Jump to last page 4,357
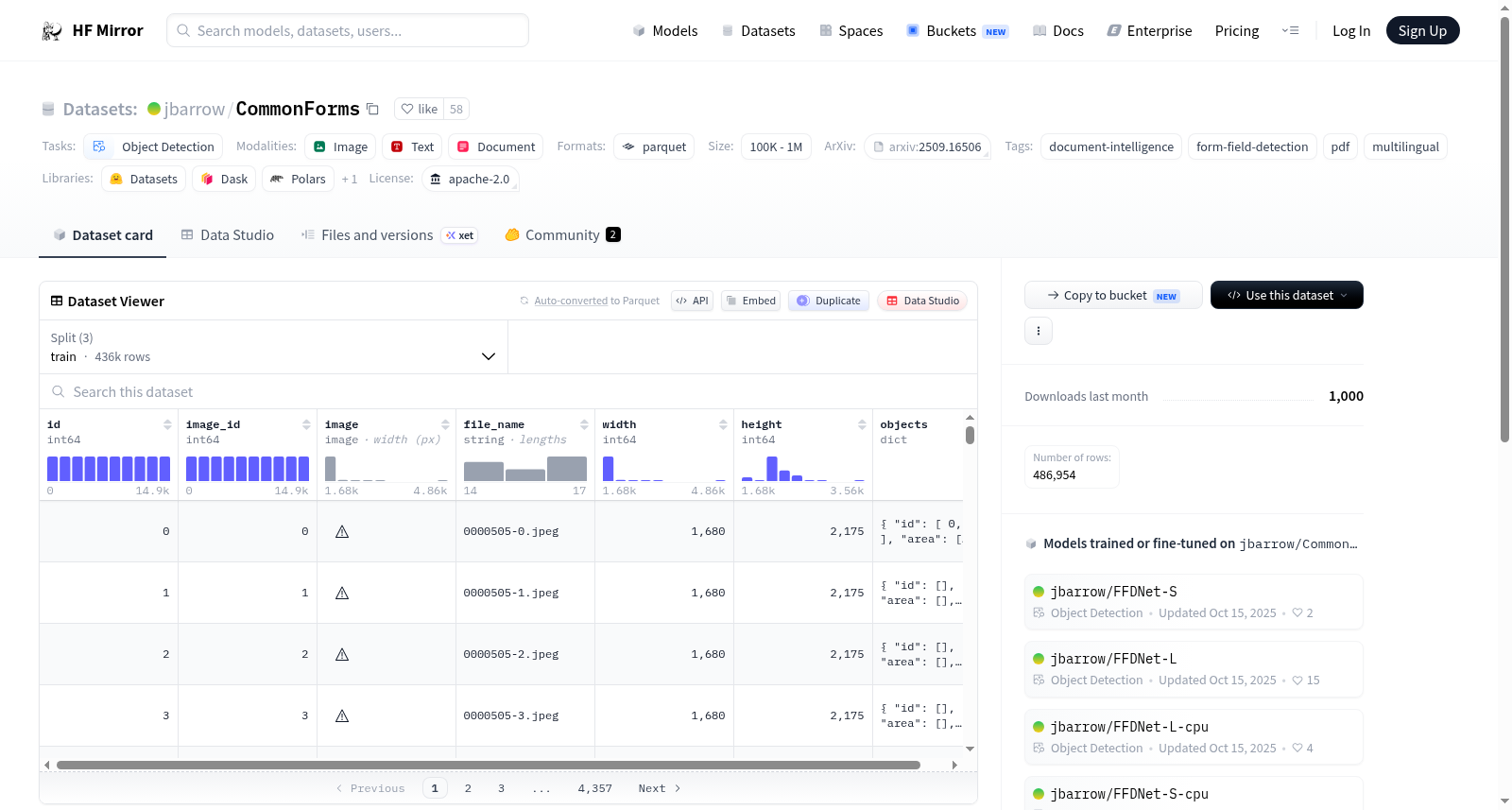Image resolution: width=1512 pixels, height=810 pixels. pyautogui.click(x=595, y=788)
